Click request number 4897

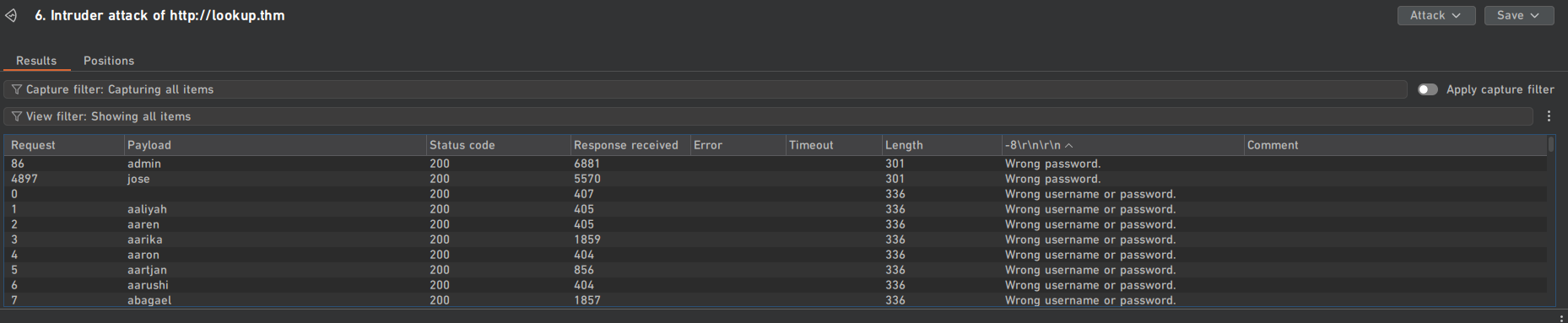pyautogui.click(x=24, y=179)
